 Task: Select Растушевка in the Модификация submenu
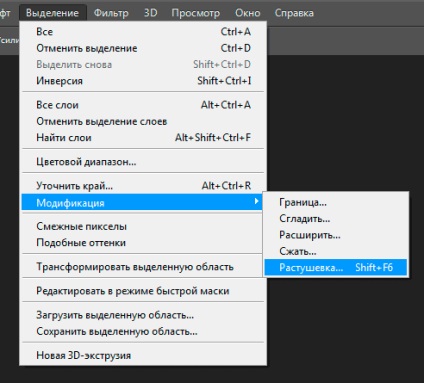coord(336,267)
